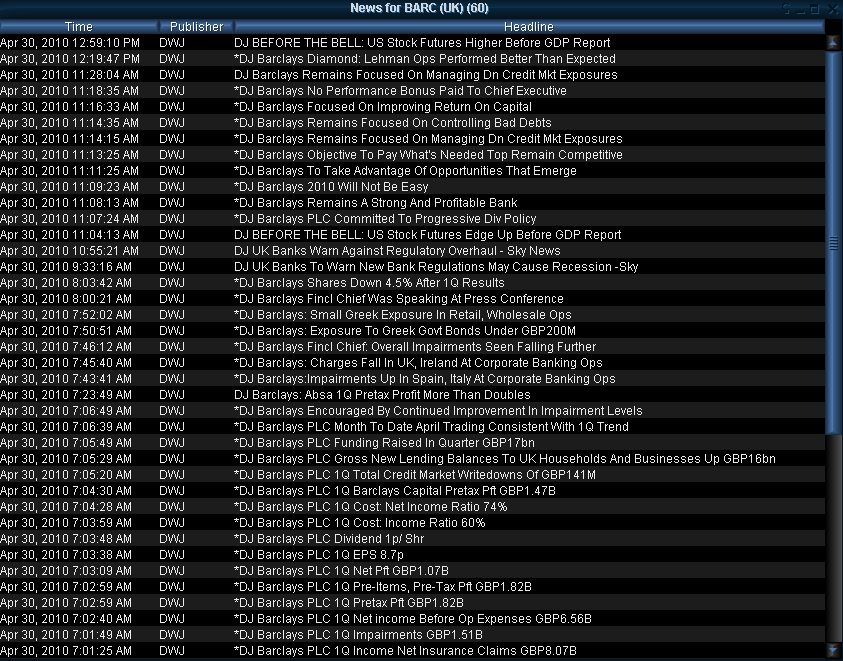The image size is (843, 661).
Task: Click DWJ publisher cell in the 7:03:48 AM row
Action: pos(172,539)
